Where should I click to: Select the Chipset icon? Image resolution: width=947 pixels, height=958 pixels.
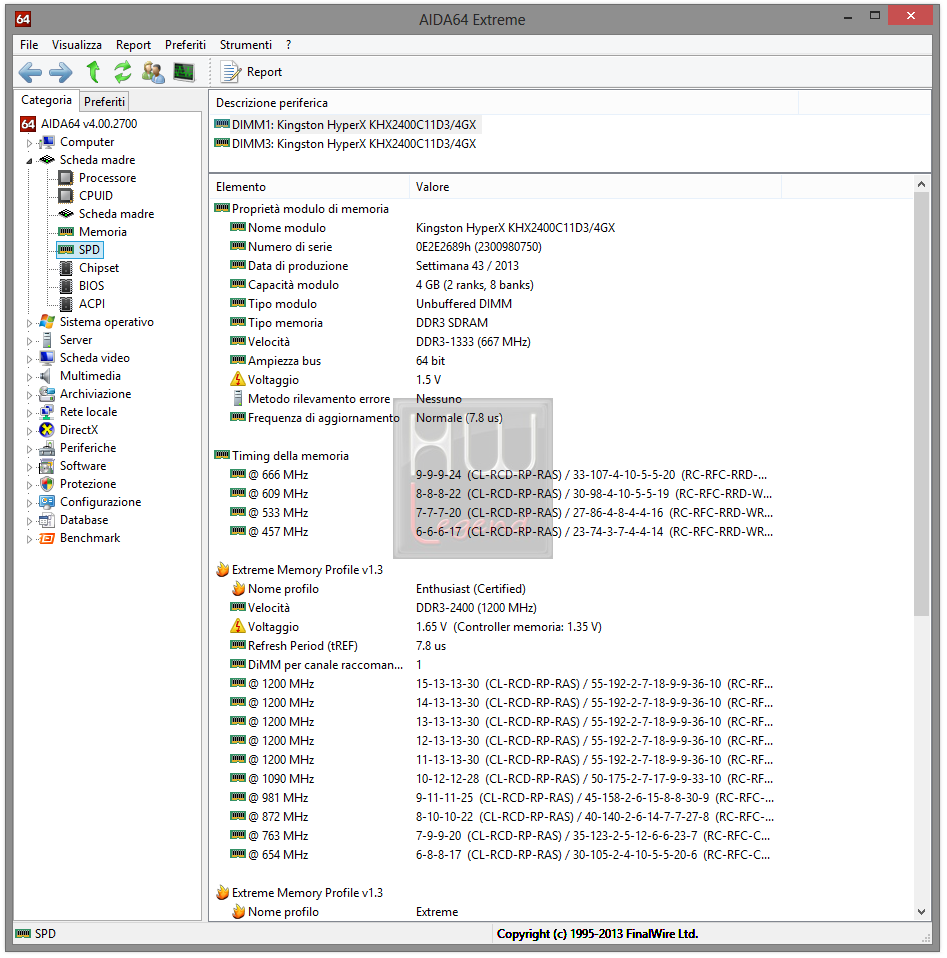click(x=66, y=268)
